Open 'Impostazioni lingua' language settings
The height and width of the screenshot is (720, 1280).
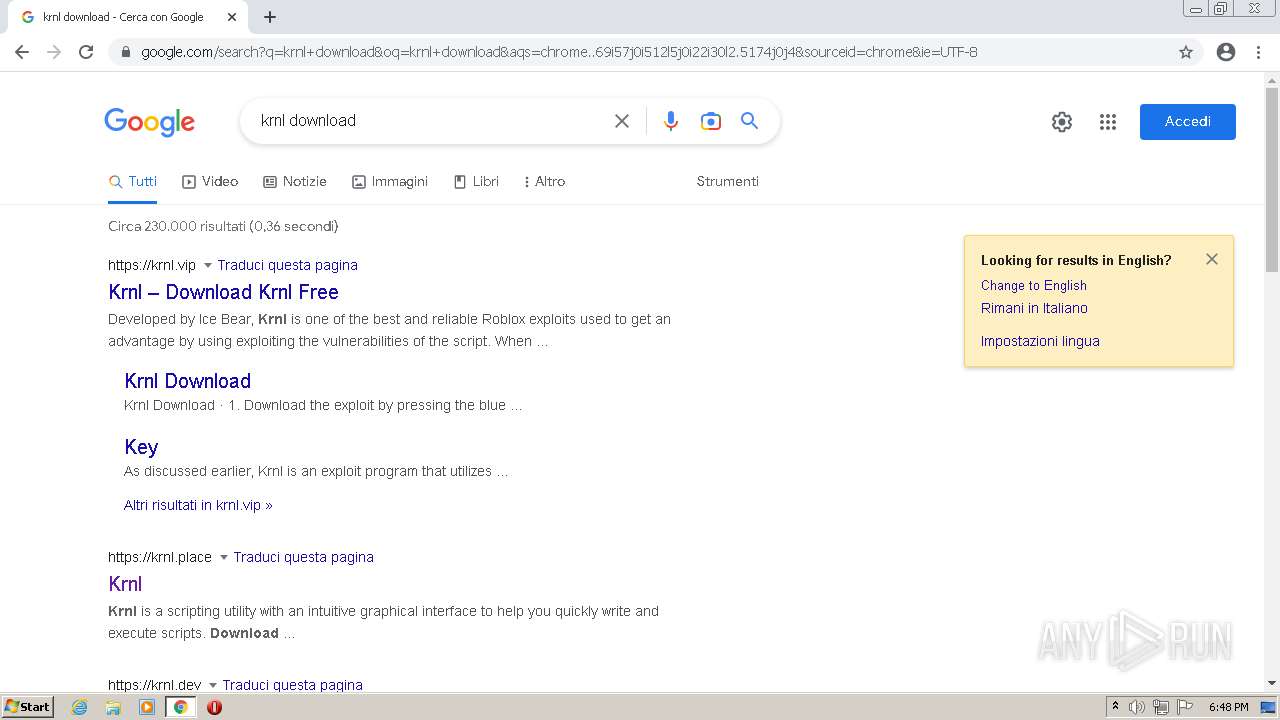[x=1040, y=341]
